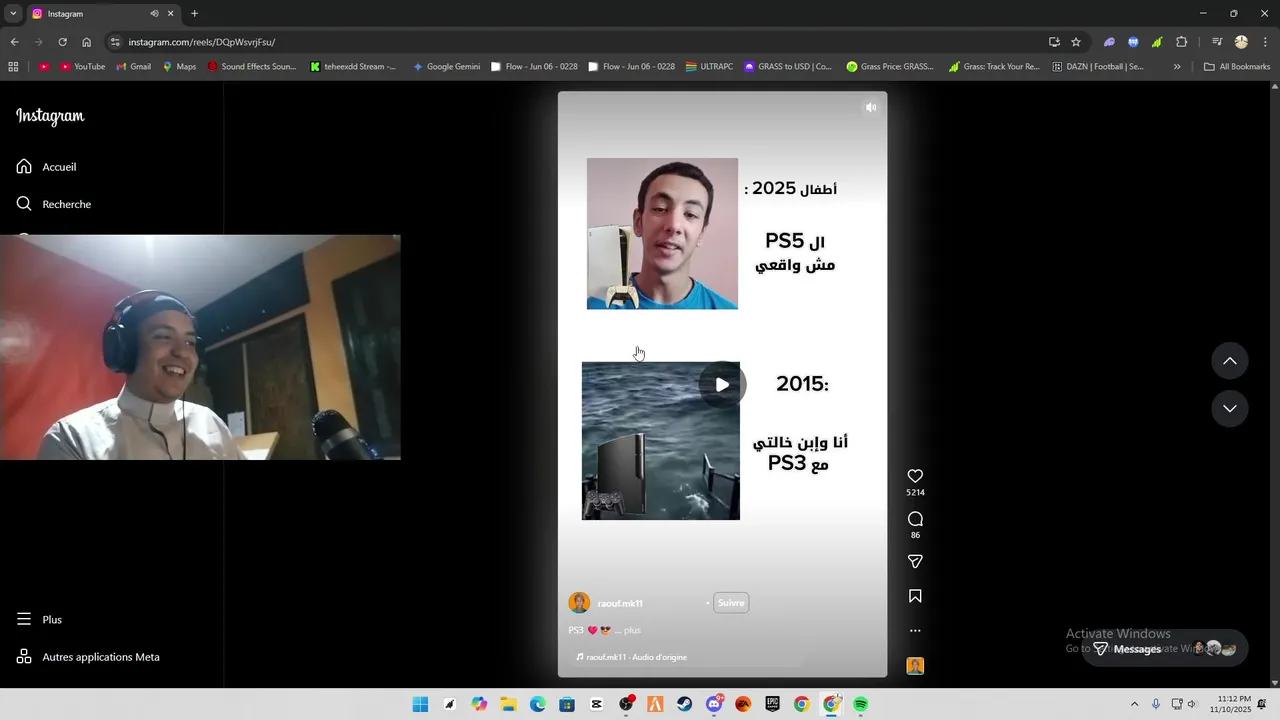The image size is (1280, 720).
Task: Go to the next reel with the down arrow
Action: pyautogui.click(x=1230, y=409)
